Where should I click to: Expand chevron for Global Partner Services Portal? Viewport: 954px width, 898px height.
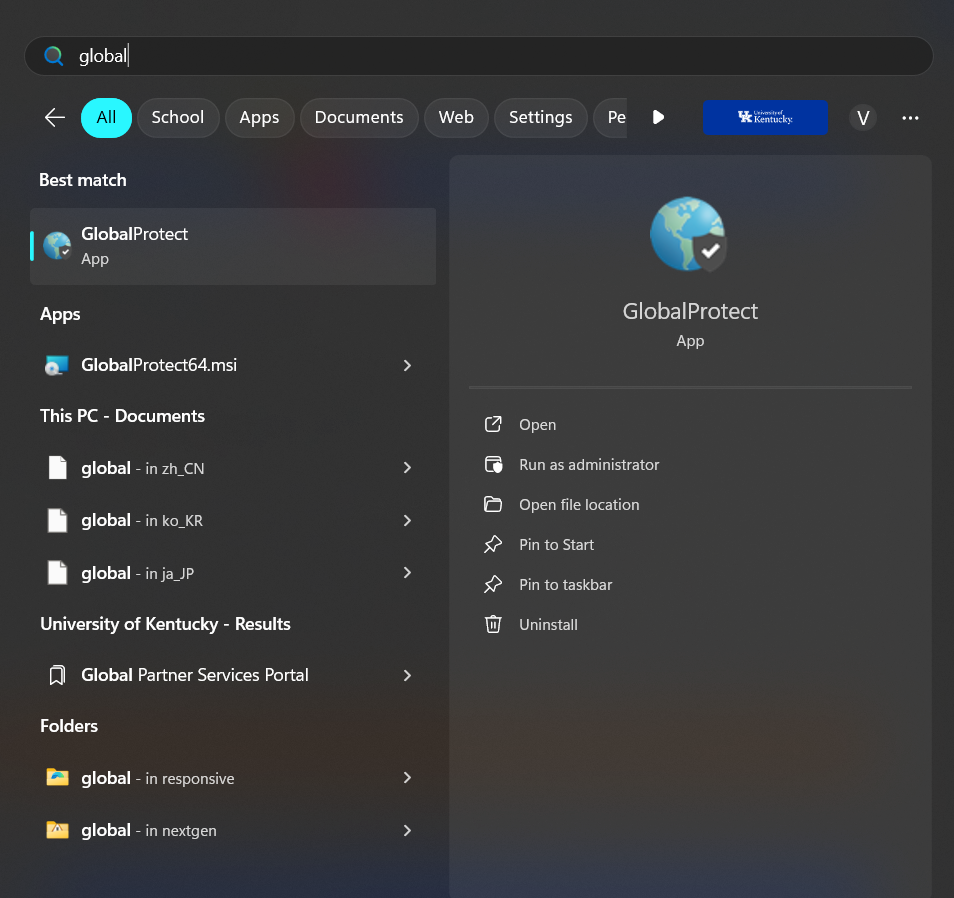coord(407,675)
